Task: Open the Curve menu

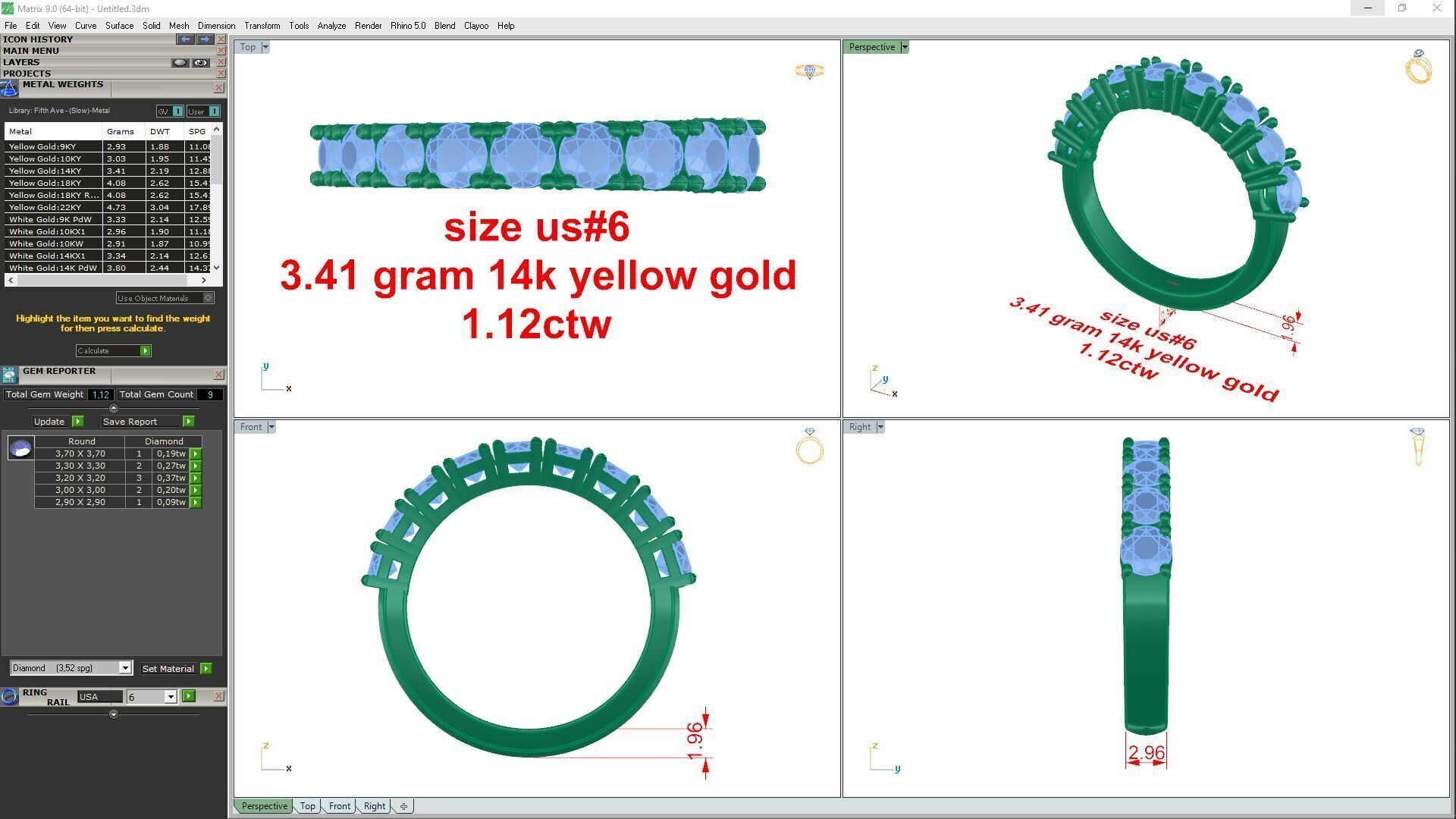Action: [86, 26]
